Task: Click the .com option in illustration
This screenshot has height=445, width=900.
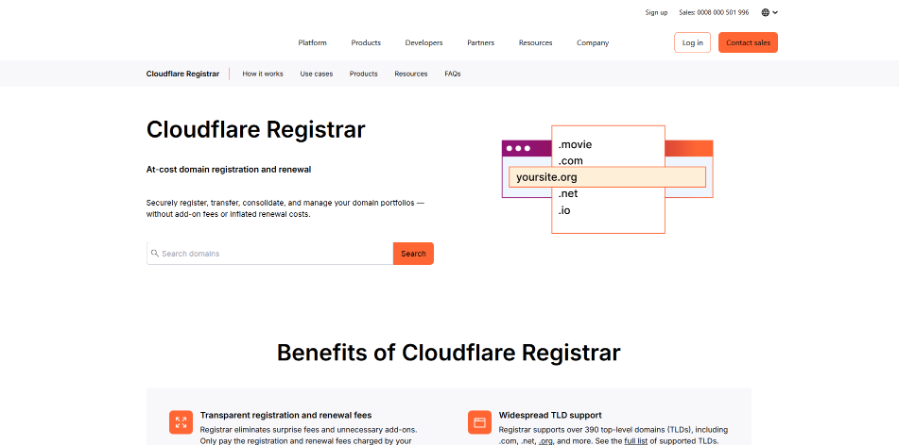Action: tap(570, 161)
